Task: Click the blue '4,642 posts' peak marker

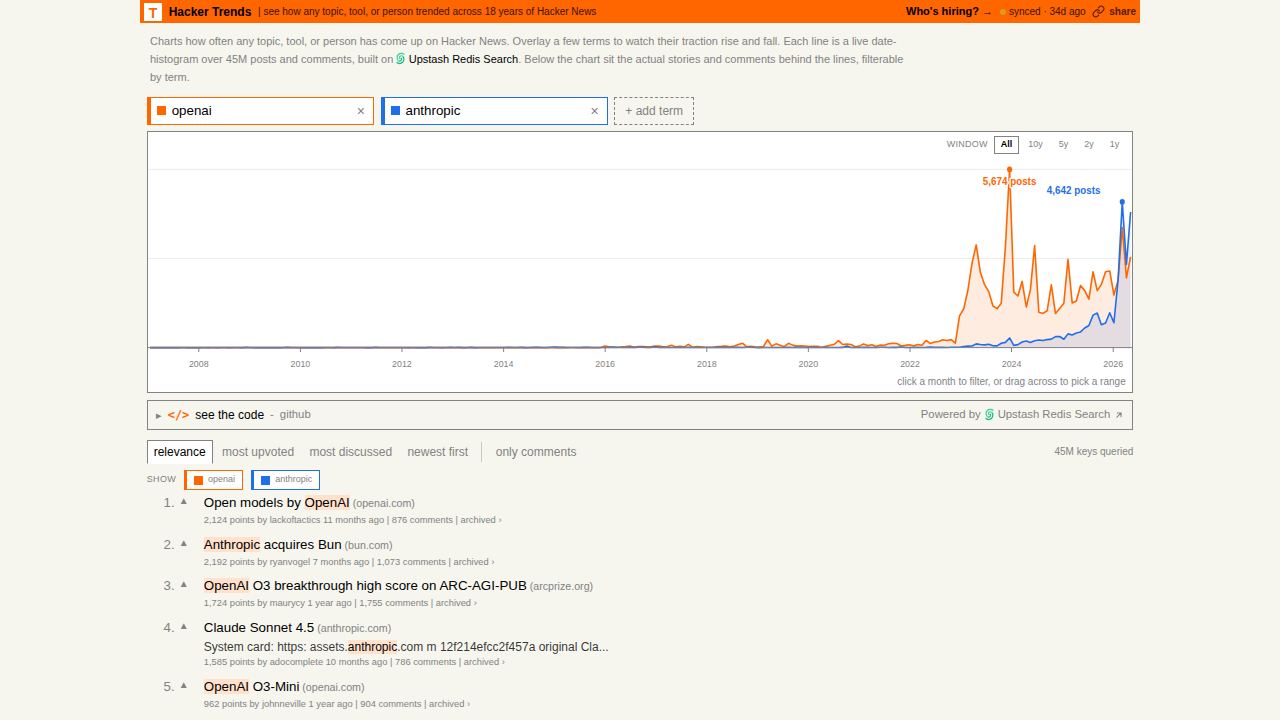Action: pos(1122,202)
